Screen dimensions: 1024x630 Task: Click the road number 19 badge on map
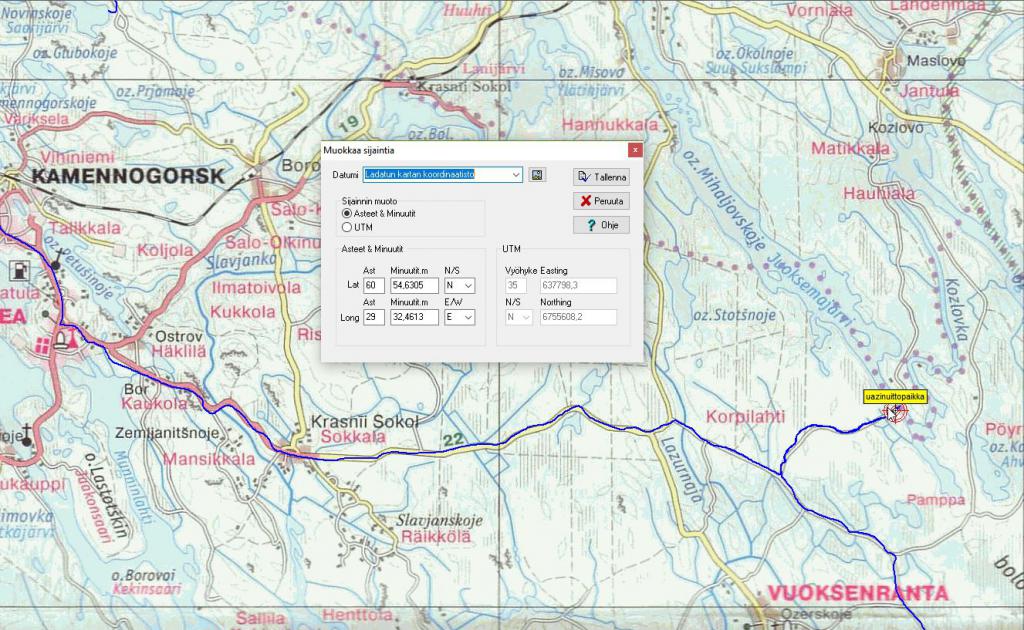pyautogui.click(x=349, y=124)
